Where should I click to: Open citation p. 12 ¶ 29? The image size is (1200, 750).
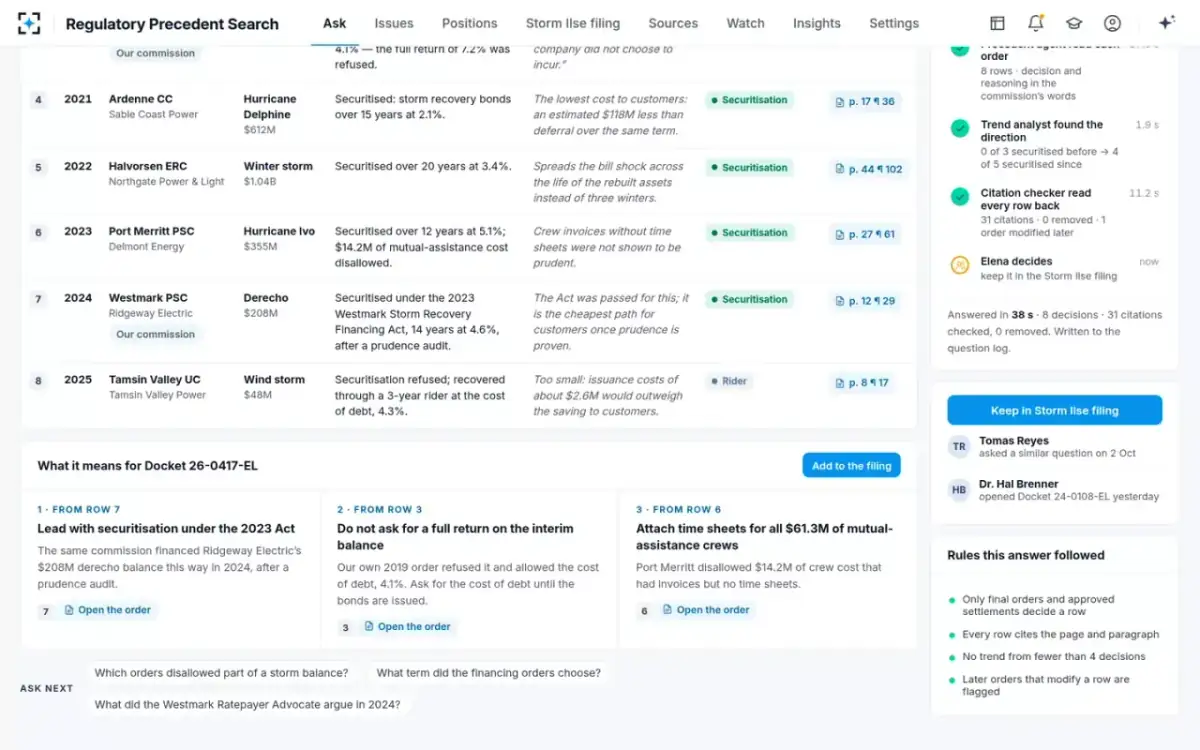coord(866,301)
